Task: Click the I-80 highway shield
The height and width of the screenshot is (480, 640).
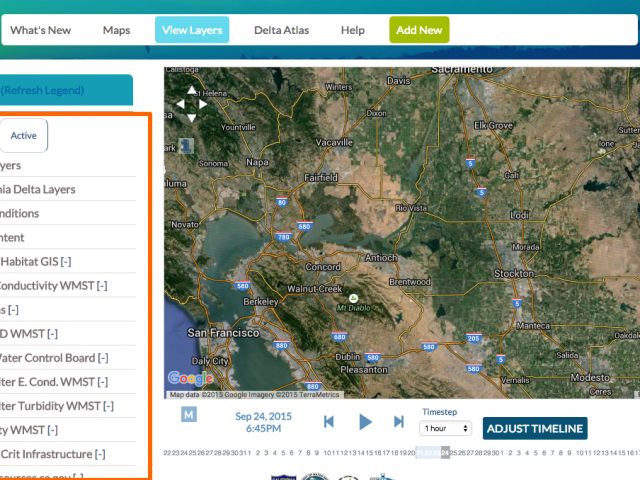Action: 282,202
